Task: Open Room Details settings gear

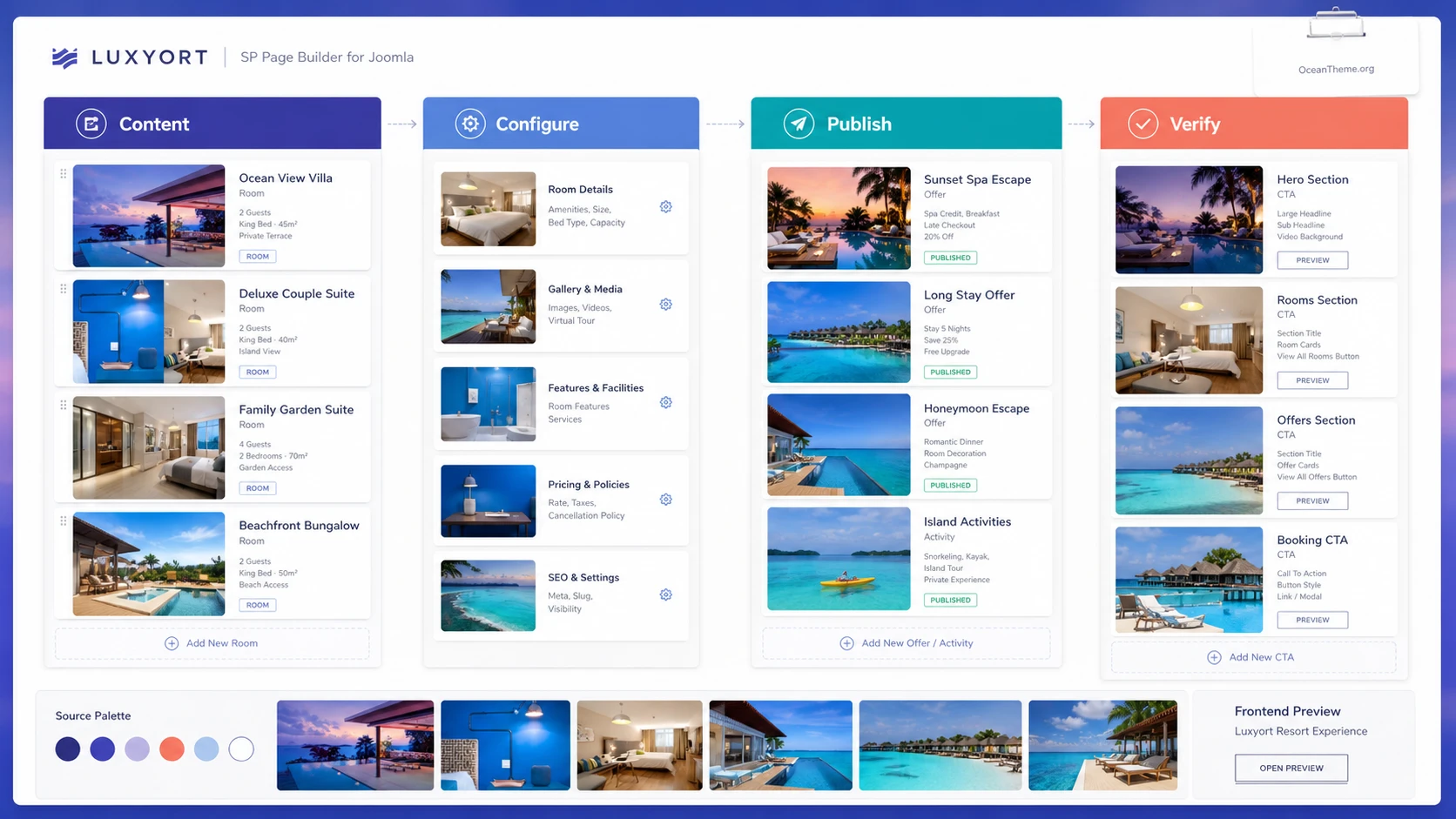Action: click(665, 207)
